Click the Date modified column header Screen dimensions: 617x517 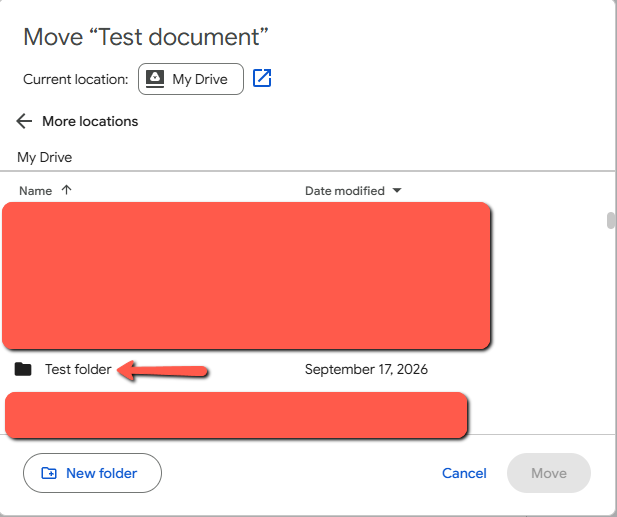pos(345,191)
